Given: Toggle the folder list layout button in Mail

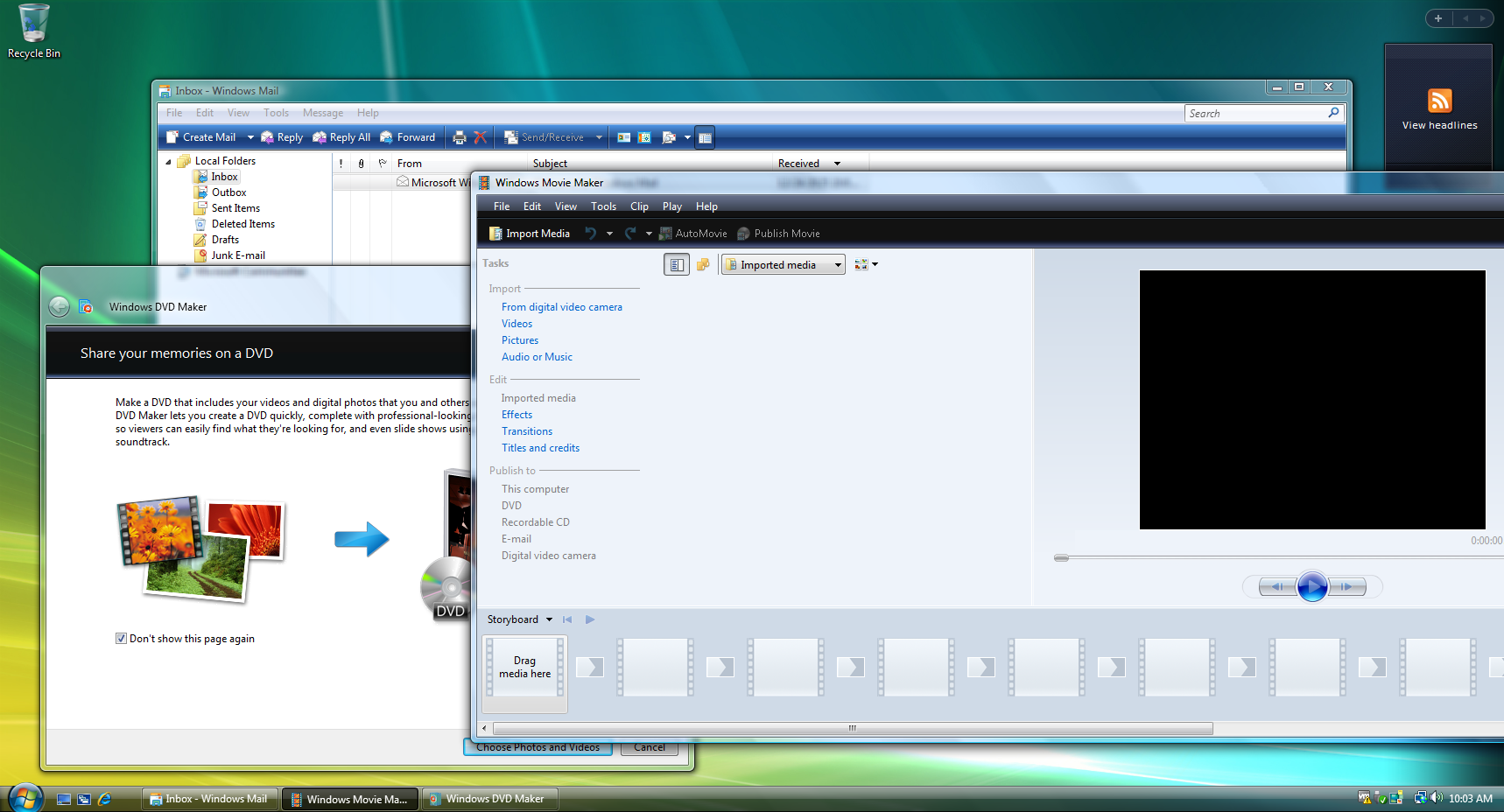Looking at the screenshot, I should click(x=705, y=137).
